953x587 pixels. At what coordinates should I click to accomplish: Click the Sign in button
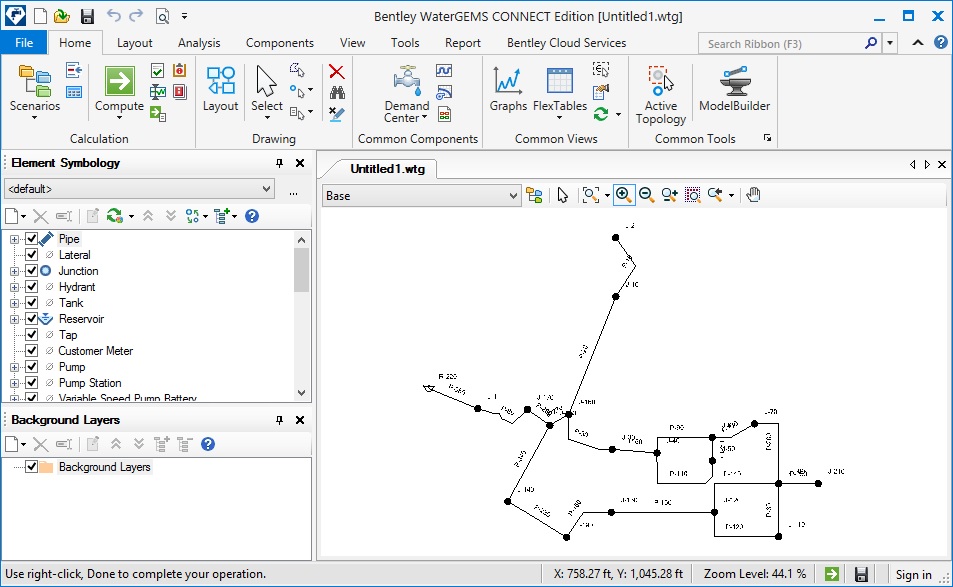[x=913, y=575]
